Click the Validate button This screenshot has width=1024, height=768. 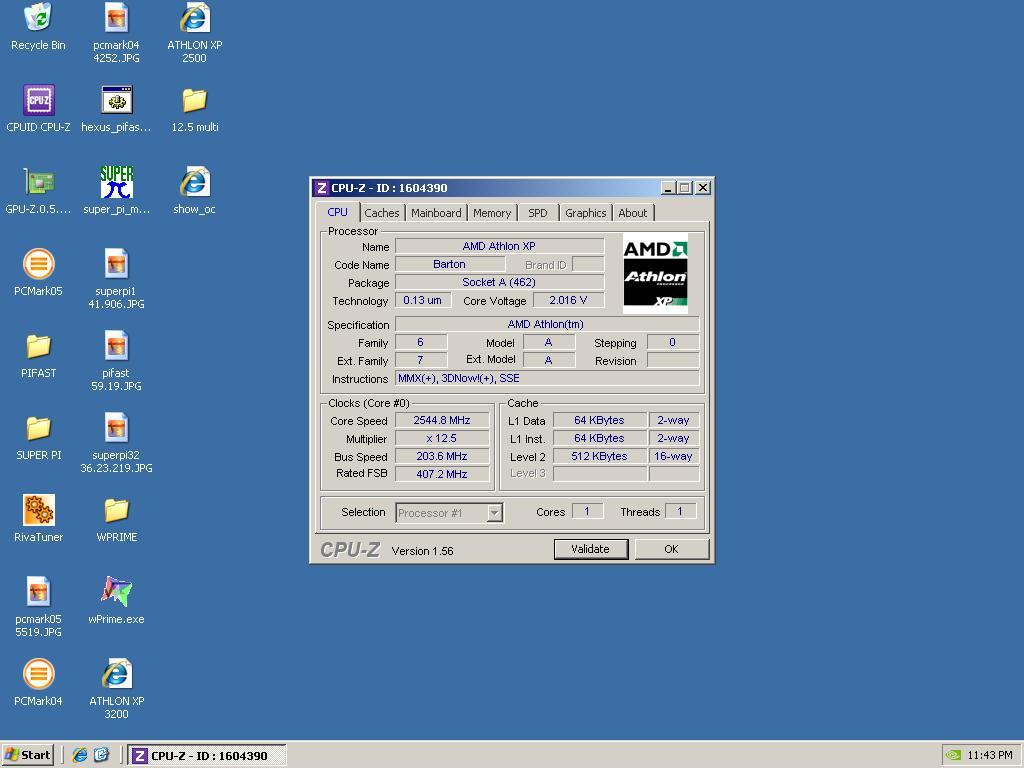tap(590, 549)
